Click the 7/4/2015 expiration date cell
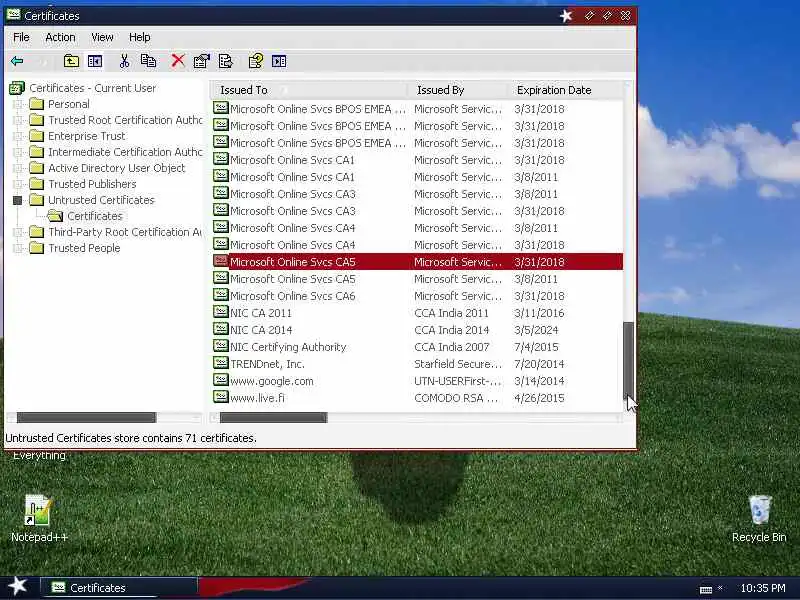The width and height of the screenshot is (800, 600). (x=536, y=347)
